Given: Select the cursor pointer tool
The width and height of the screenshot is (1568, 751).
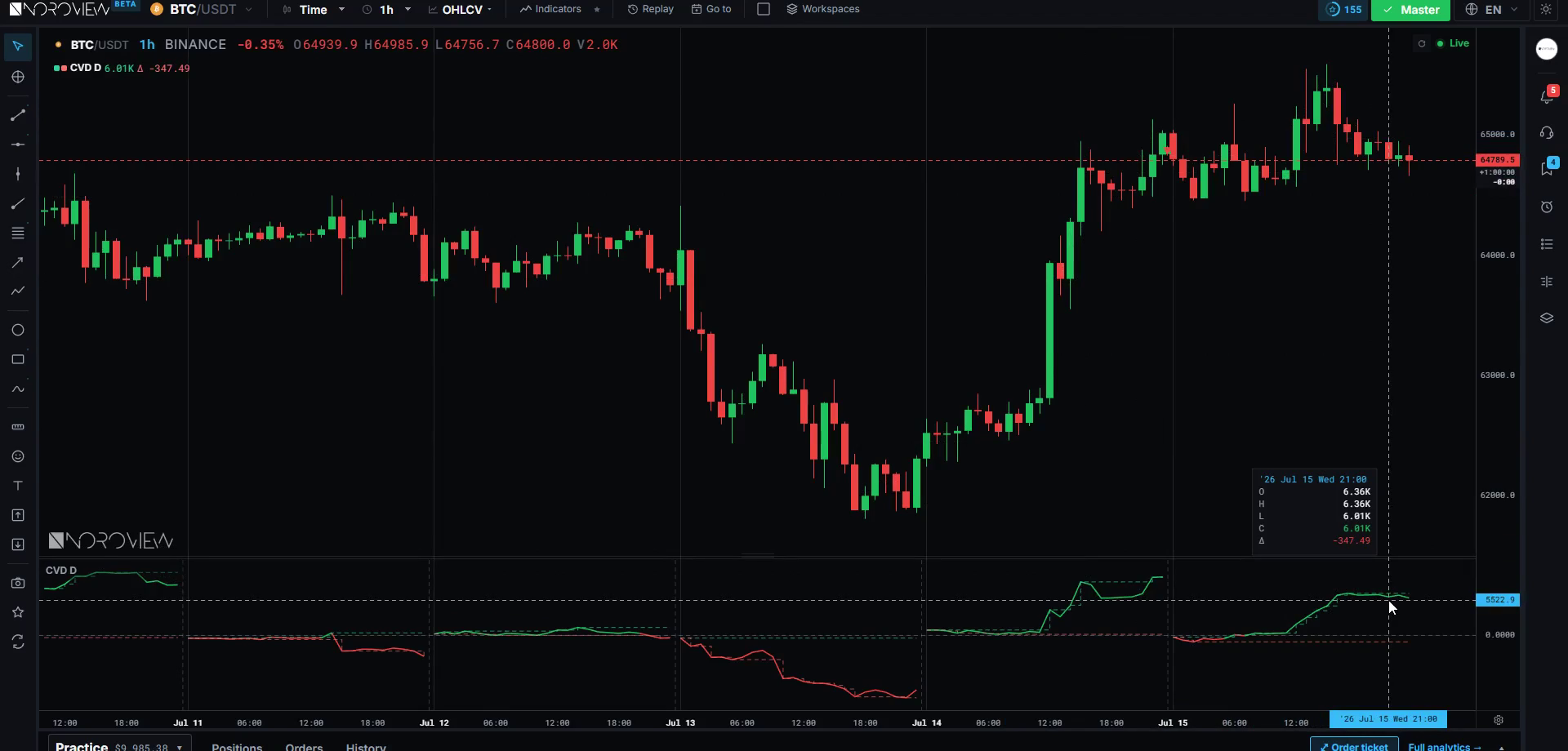Looking at the screenshot, I should tap(18, 46).
